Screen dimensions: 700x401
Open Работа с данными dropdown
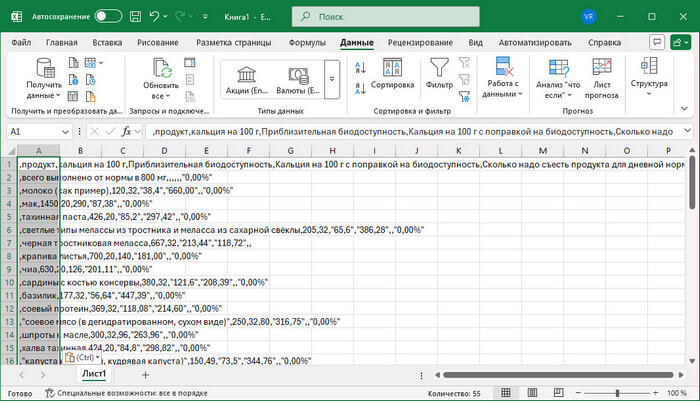click(x=503, y=78)
